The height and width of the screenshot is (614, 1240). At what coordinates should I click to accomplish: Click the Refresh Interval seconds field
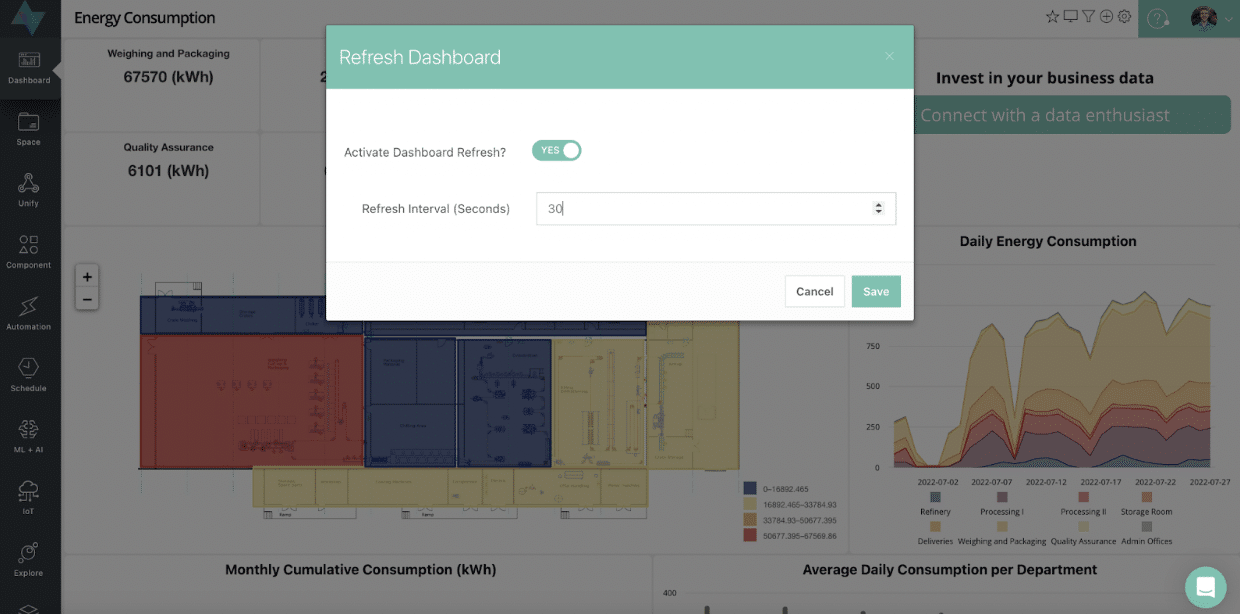pos(716,208)
